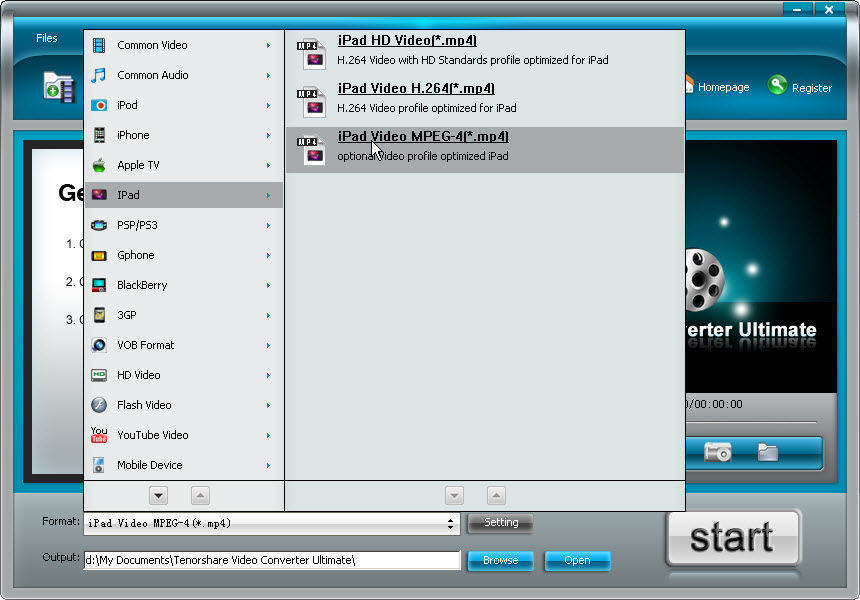Expand the YouTube Video submenu arrow
Image resolution: width=860 pixels, height=600 pixels.
pos(268,435)
